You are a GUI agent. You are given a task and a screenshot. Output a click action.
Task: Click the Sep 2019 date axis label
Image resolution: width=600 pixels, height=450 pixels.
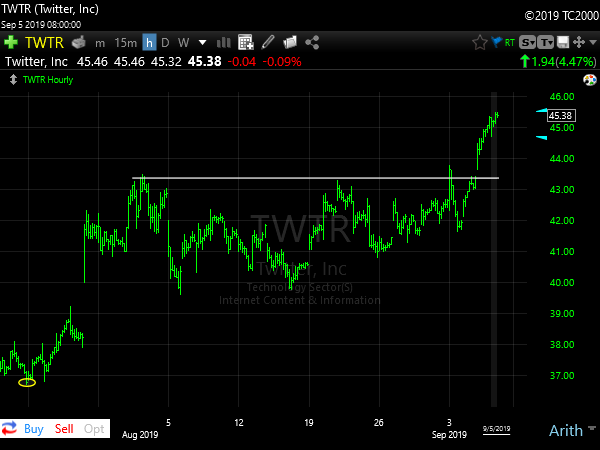[449, 435]
